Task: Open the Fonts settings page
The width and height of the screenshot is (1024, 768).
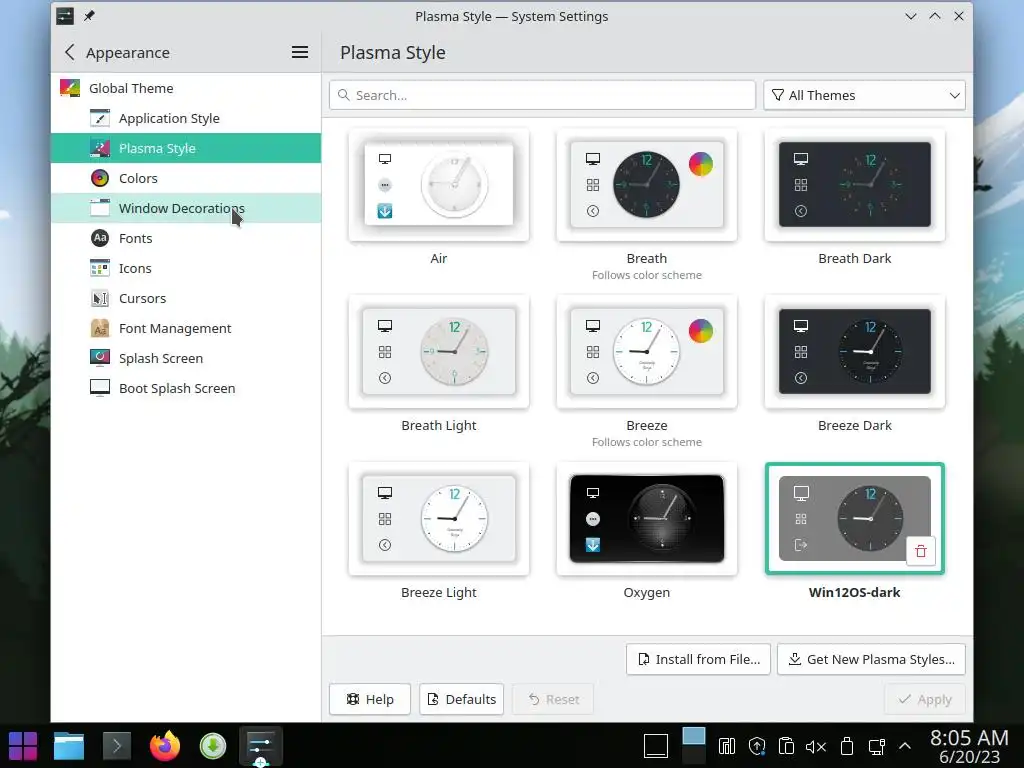Action: 185,238
